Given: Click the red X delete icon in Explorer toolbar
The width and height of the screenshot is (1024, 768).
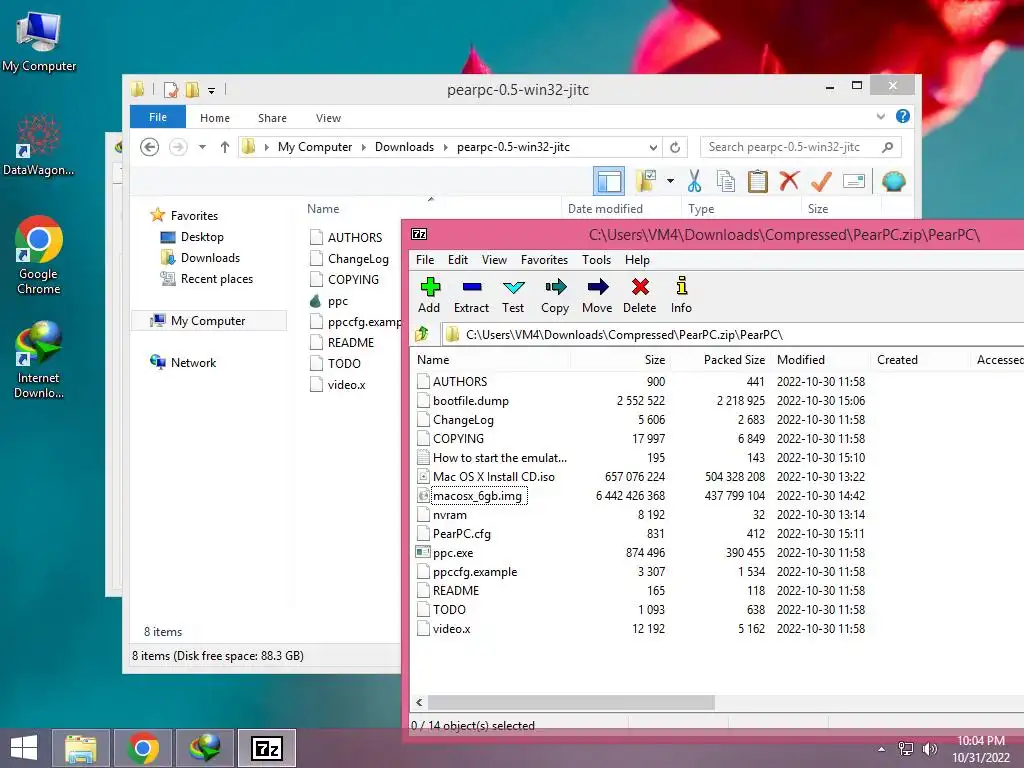Looking at the screenshot, I should [789, 181].
